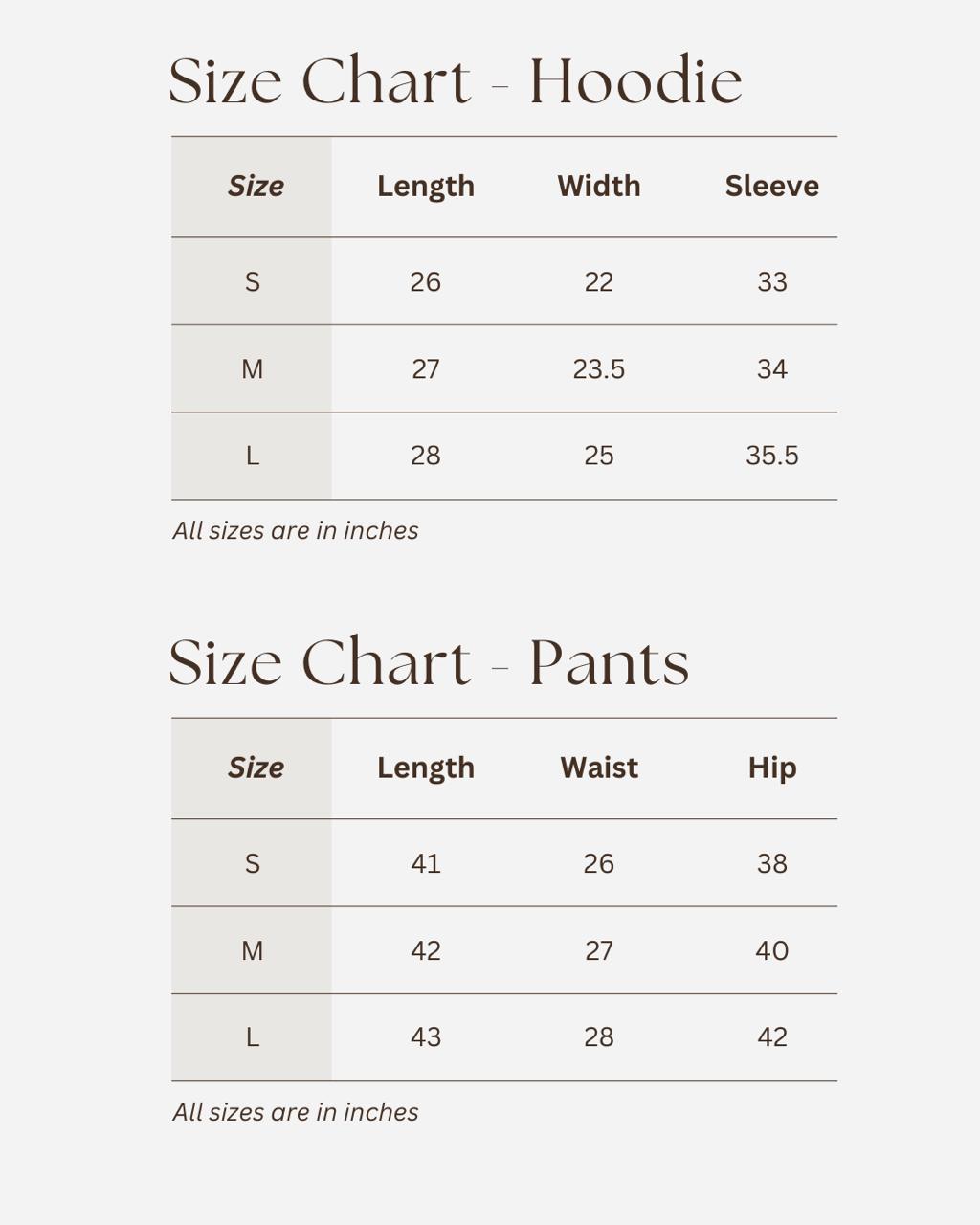Screen dimensions: 980x1225
Task: Select the hoodie width value 22
Action: [599, 282]
